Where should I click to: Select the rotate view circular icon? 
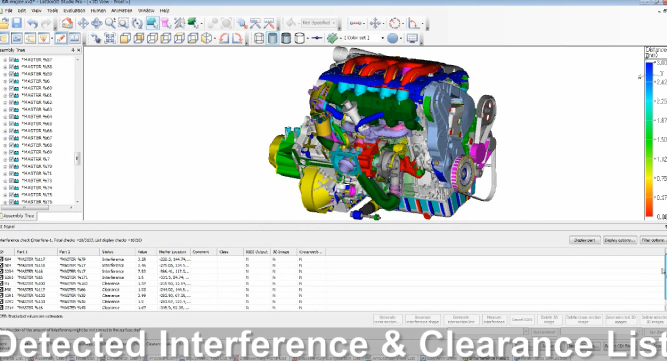137,23
